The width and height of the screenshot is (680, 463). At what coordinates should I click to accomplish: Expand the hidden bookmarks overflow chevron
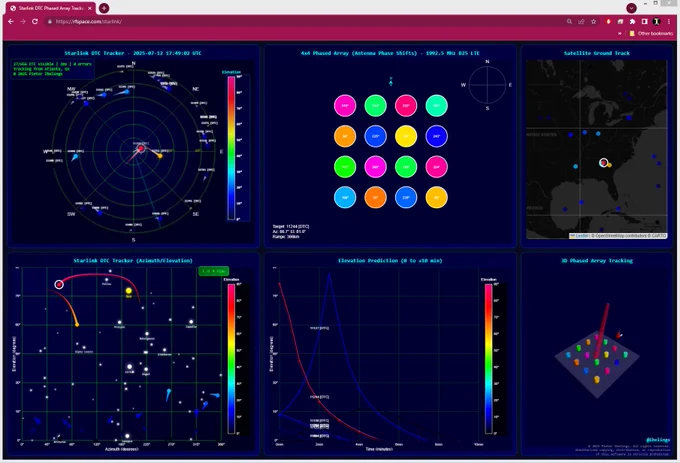(x=620, y=33)
